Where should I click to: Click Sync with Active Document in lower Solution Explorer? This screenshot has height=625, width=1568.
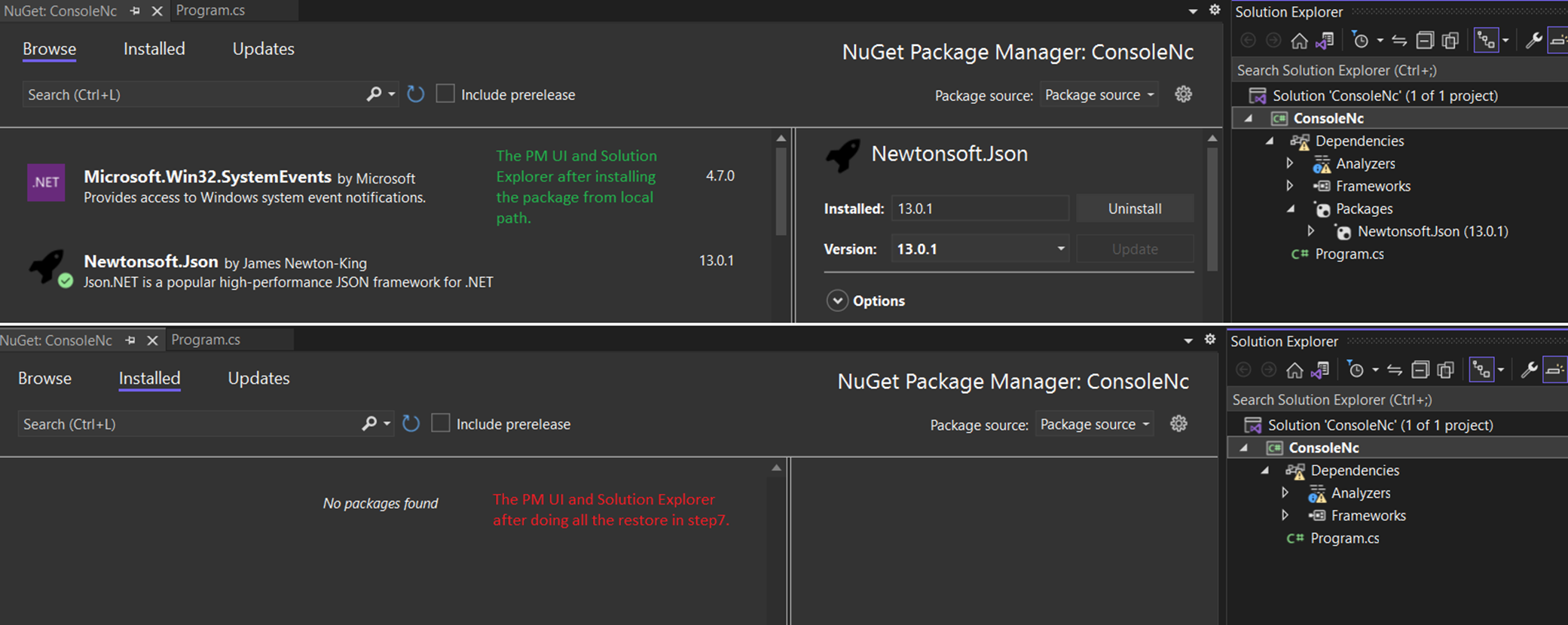click(x=1395, y=370)
